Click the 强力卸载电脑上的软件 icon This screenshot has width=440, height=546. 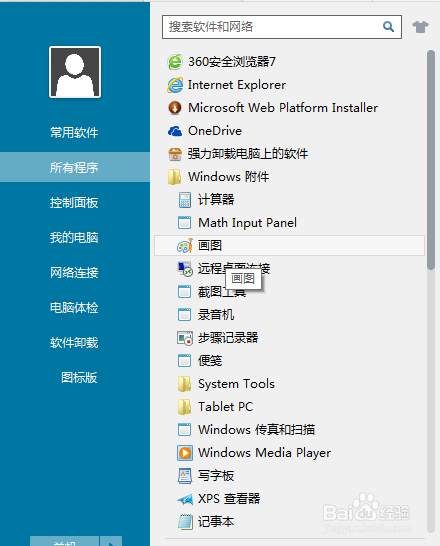pos(175,154)
